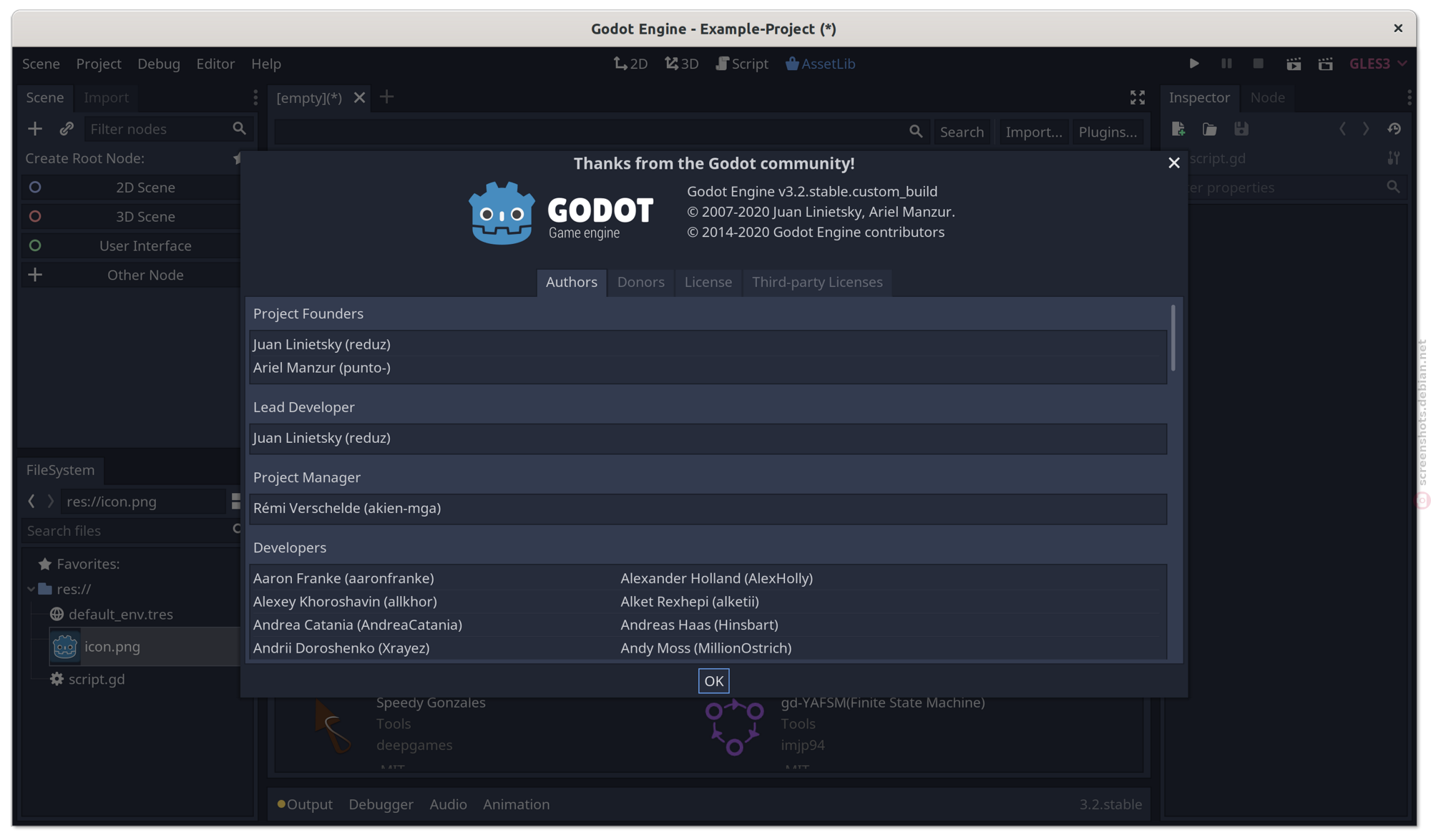Click the Import... button
Image resolution: width=1431 pixels, height=840 pixels.
tap(1034, 132)
